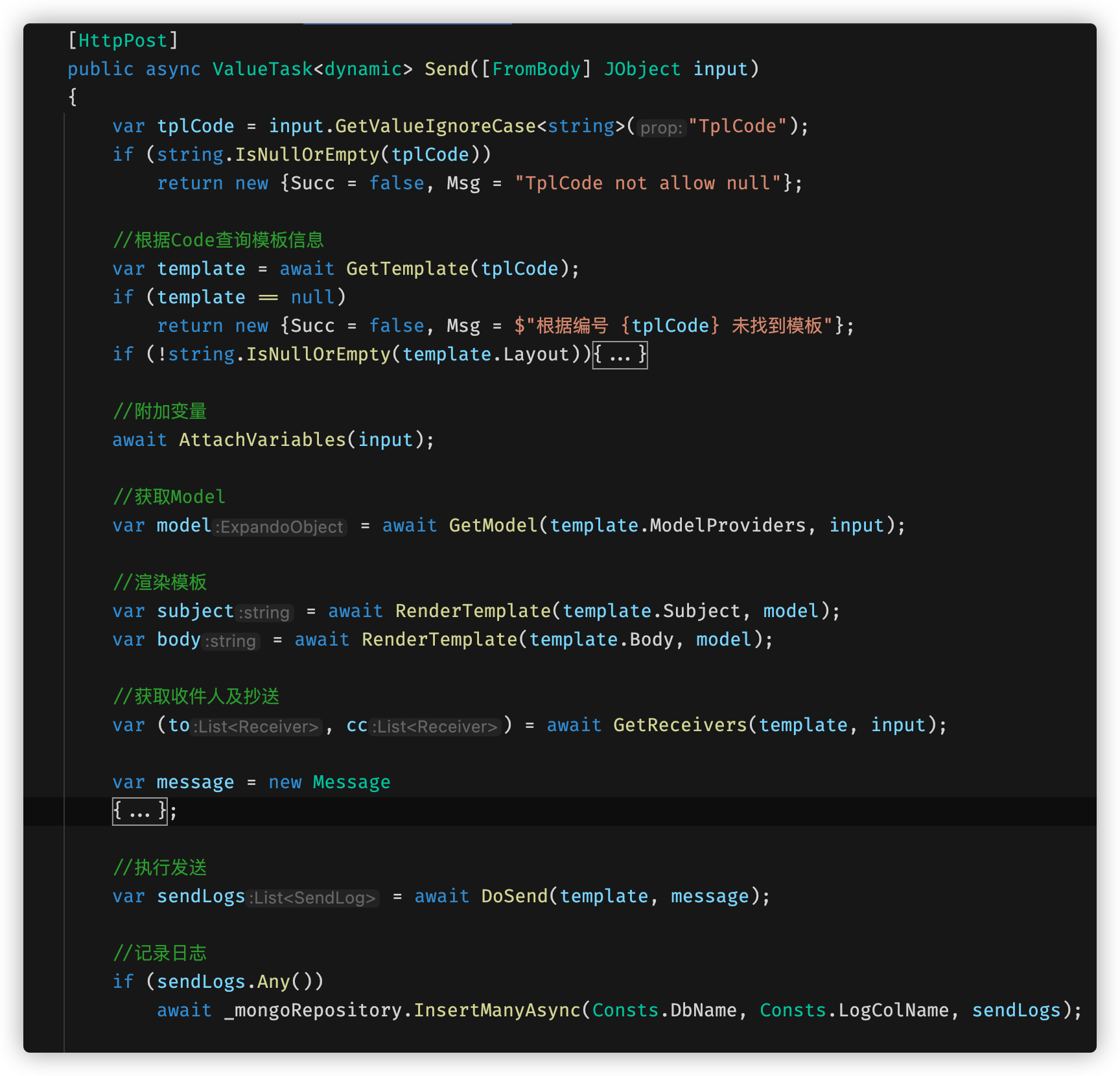Click the ValueTask return type

262,69
